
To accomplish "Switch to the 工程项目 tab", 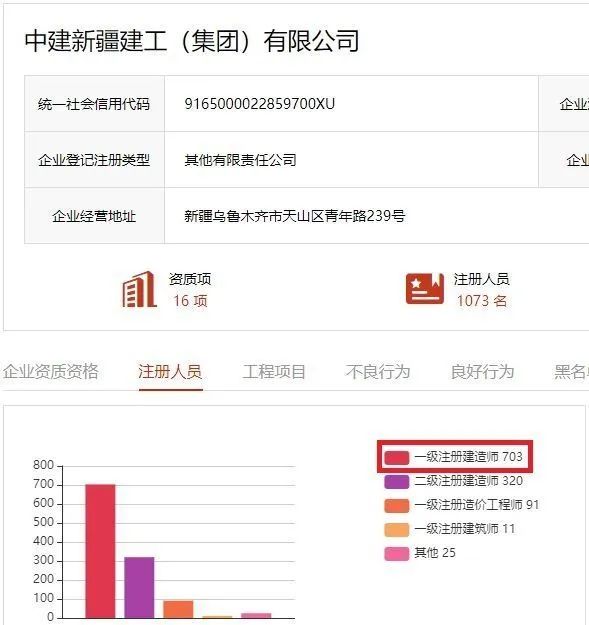I will pyautogui.click(x=275, y=371).
